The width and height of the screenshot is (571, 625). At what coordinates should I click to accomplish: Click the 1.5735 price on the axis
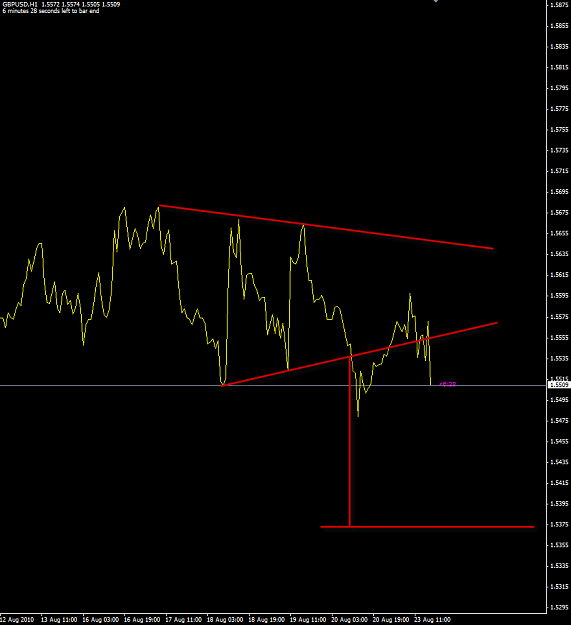(559, 150)
